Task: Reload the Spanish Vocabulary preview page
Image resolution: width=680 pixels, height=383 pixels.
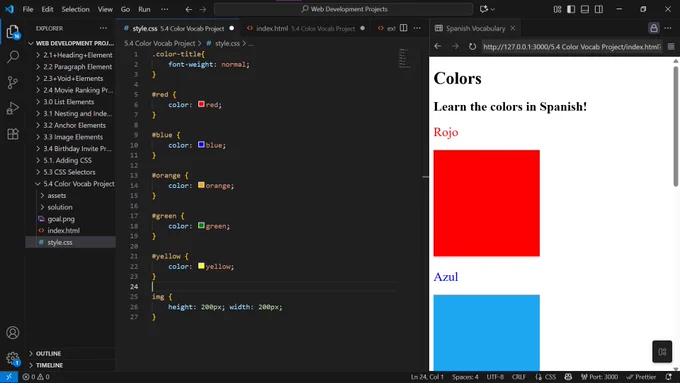Action: coord(472,46)
